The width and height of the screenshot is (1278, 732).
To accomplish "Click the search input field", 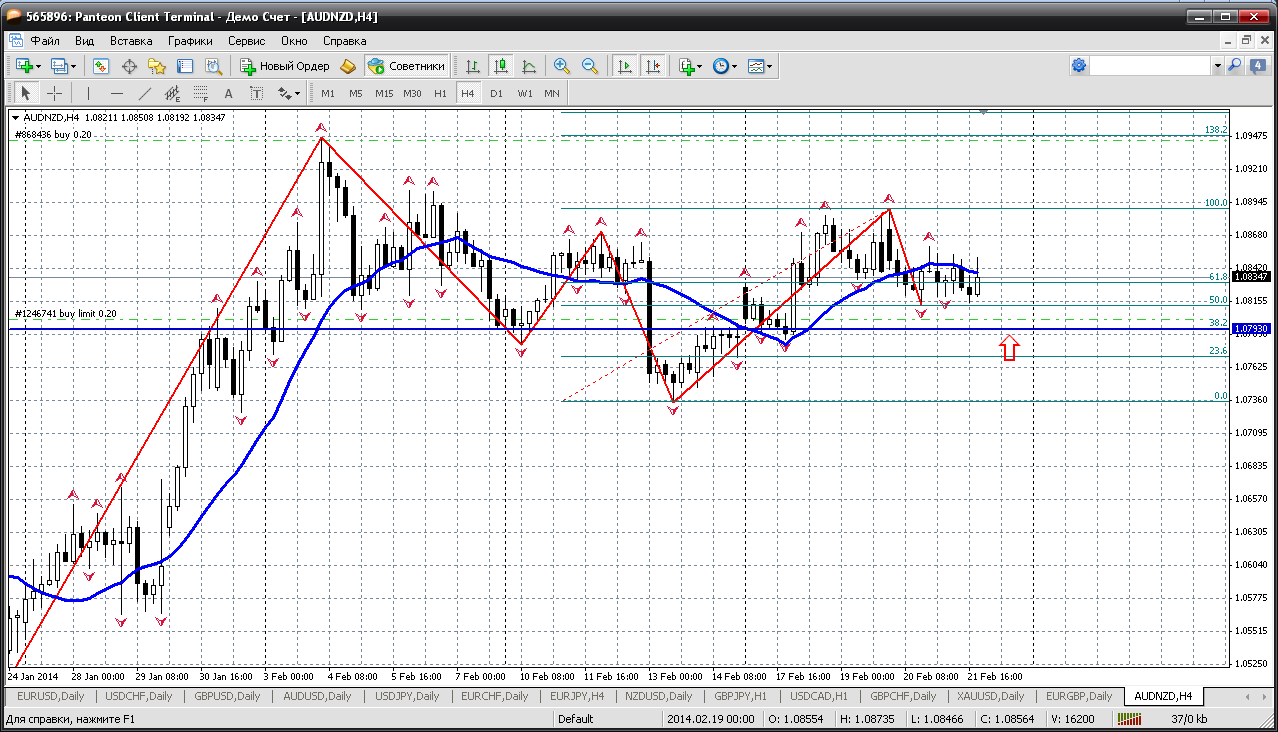I will [x=1150, y=65].
